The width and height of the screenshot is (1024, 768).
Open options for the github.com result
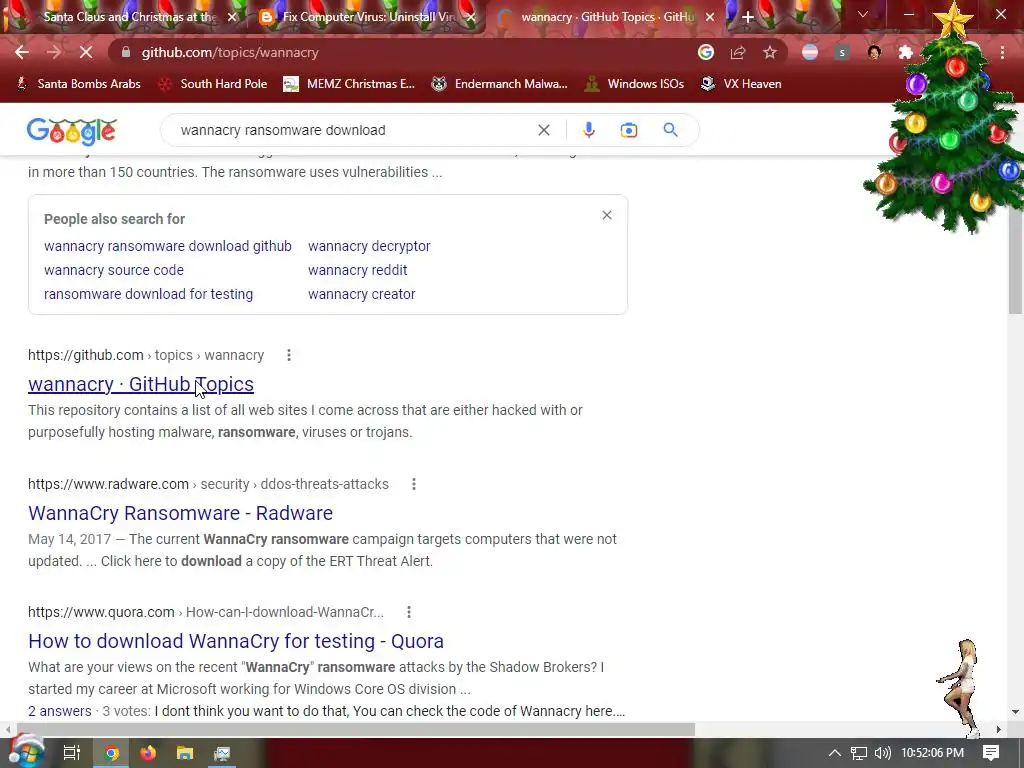click(289, 355)
